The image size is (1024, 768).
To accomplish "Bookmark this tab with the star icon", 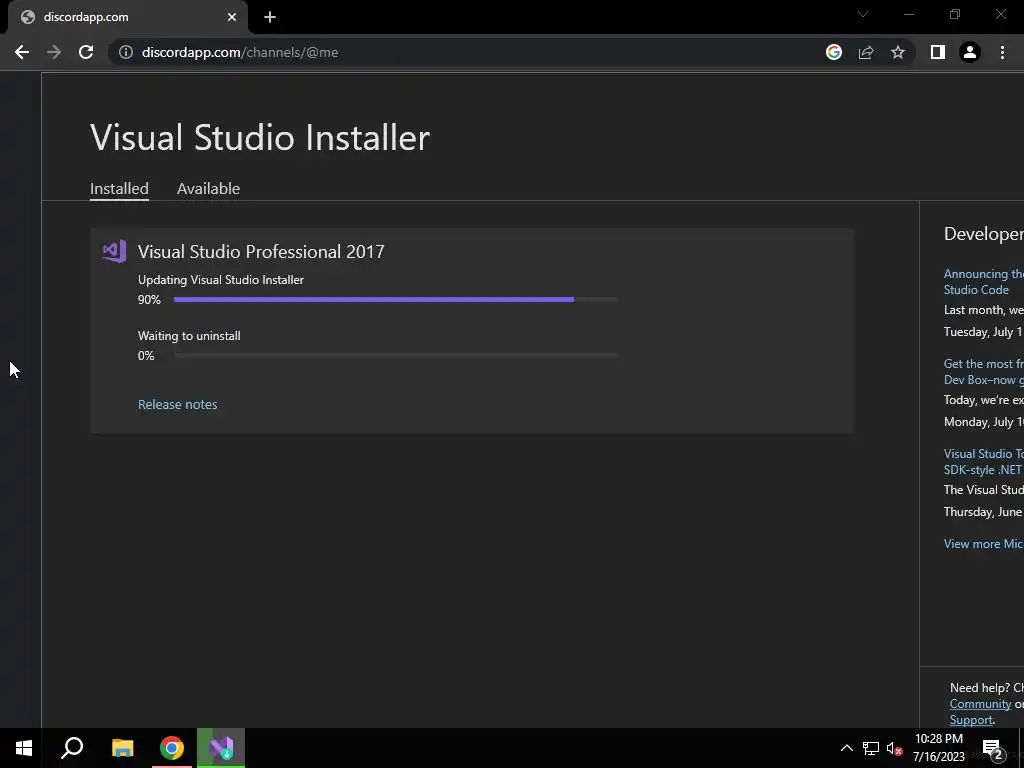I will [898, 52].
